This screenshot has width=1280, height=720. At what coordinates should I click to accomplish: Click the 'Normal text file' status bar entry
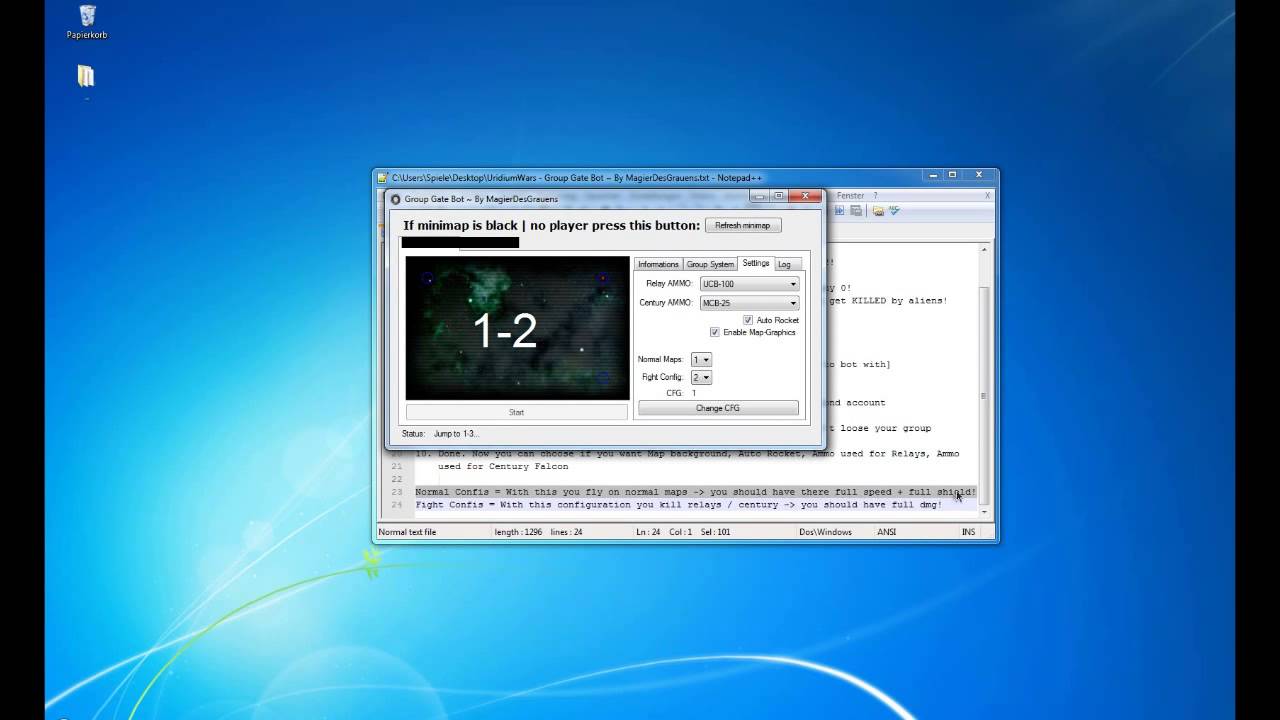407,532
